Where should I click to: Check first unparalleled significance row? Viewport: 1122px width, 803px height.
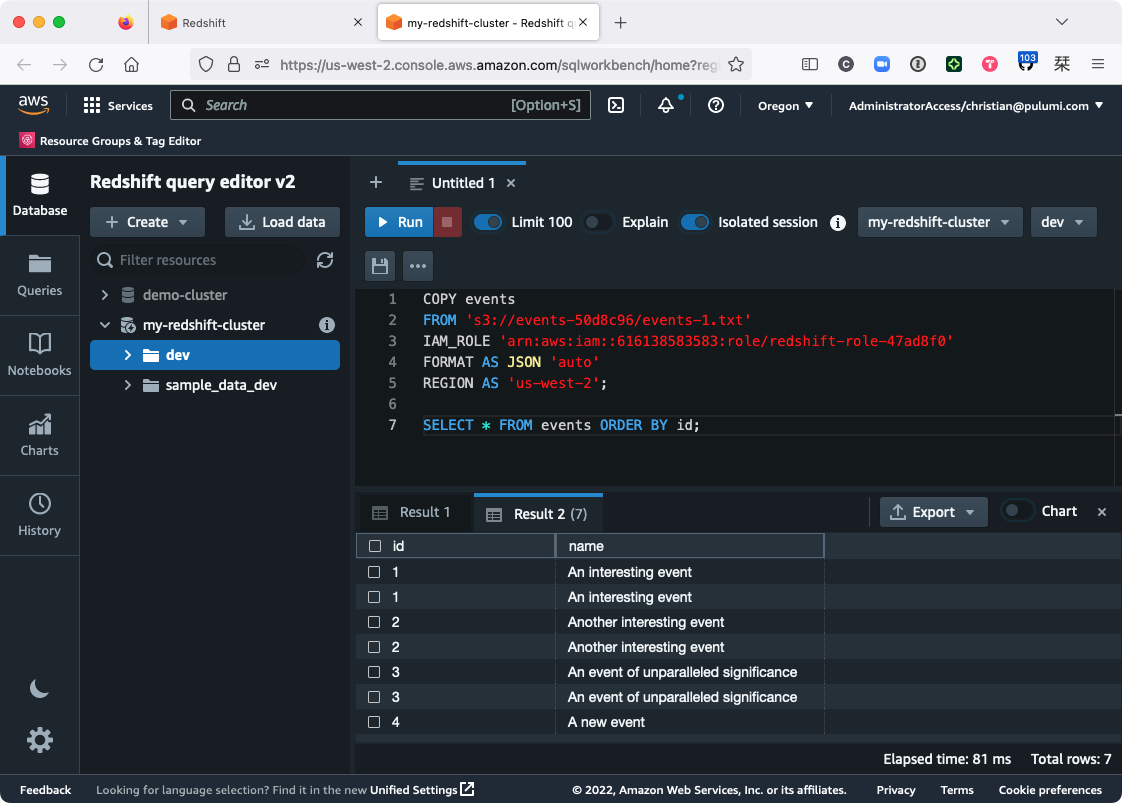coord(374,672)
